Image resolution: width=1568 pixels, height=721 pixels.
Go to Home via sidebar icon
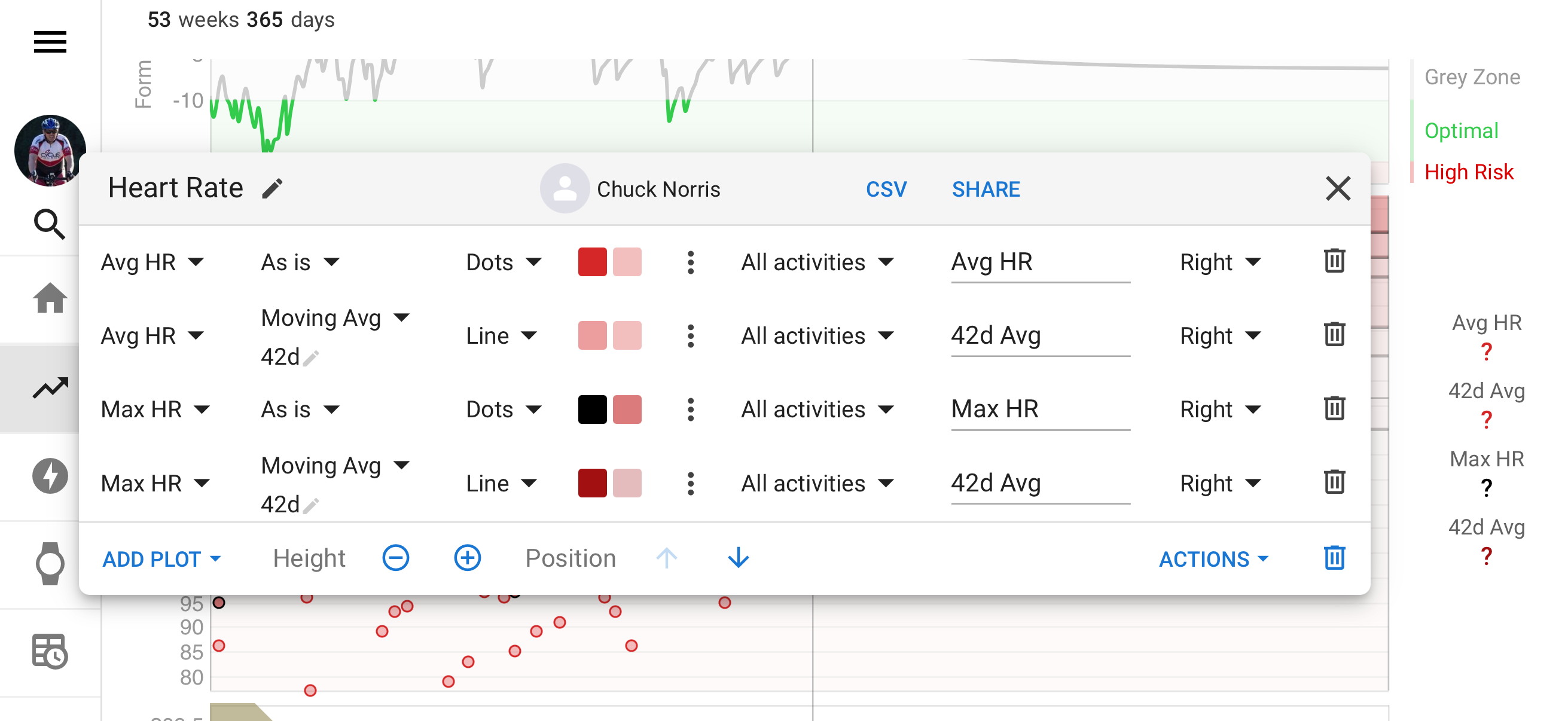pyautogui.click(x=50, y=298)
